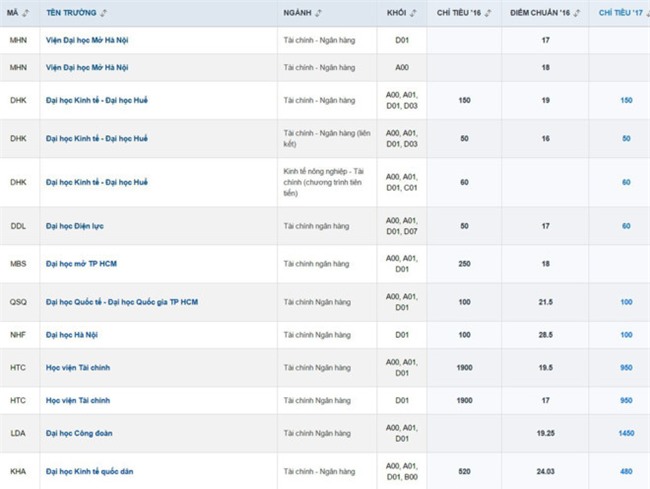Select the 28.5 benchmark score cell

pos(546,334)
